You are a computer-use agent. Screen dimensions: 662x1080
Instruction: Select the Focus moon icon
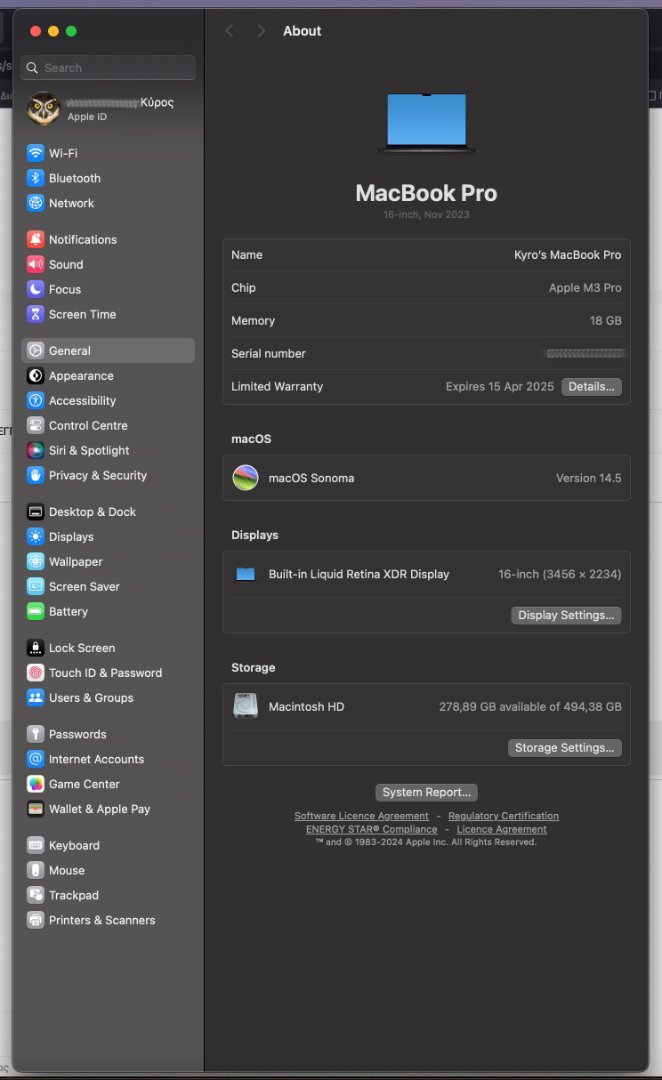[35, 289]
